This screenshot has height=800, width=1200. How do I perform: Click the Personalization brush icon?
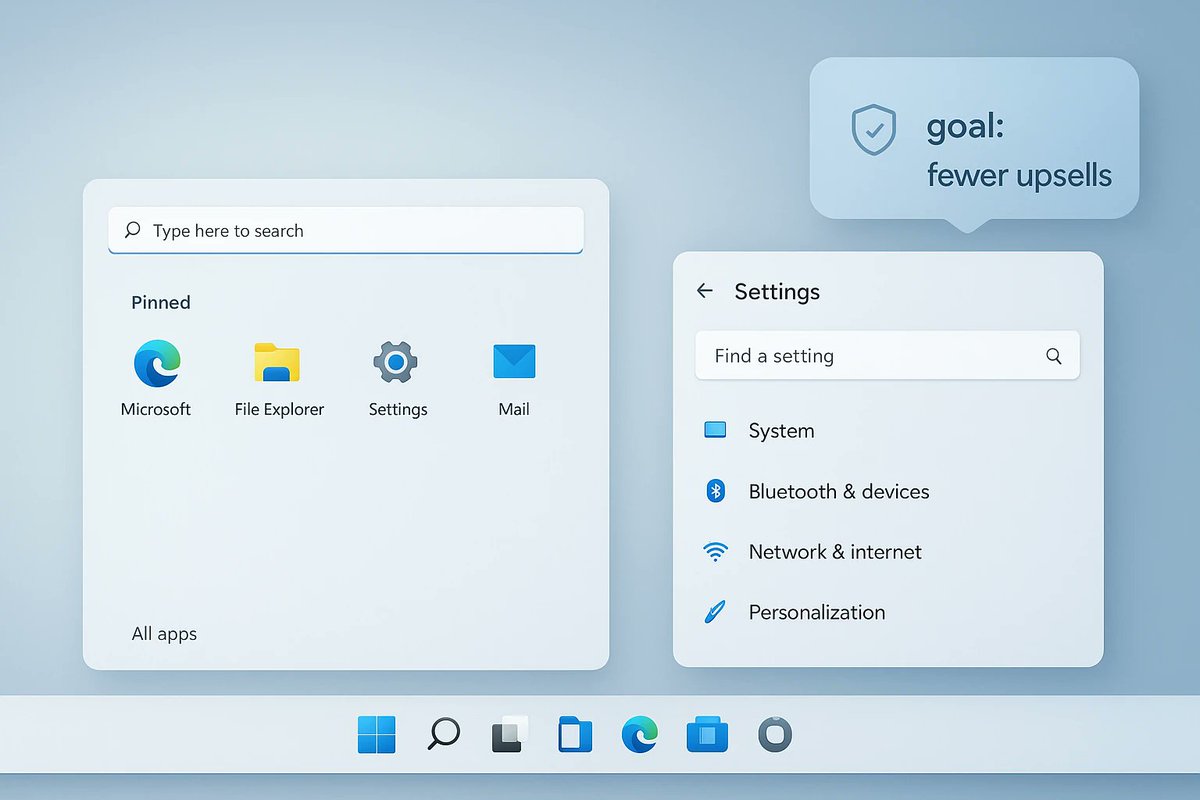[714, 612]
